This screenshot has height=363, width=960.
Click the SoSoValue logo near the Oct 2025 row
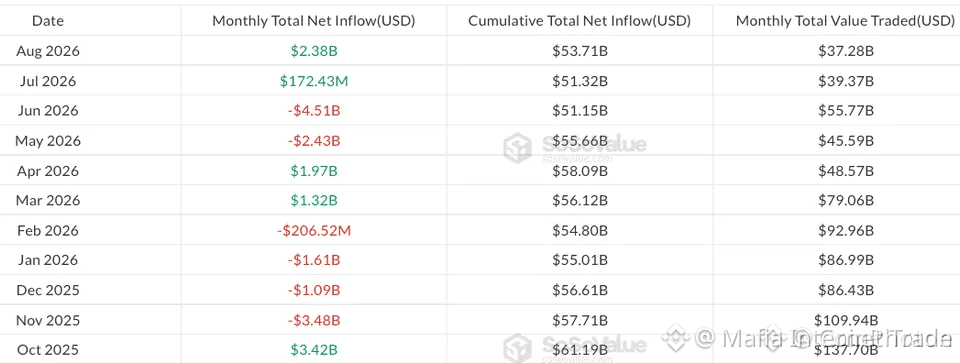(574, 348)
